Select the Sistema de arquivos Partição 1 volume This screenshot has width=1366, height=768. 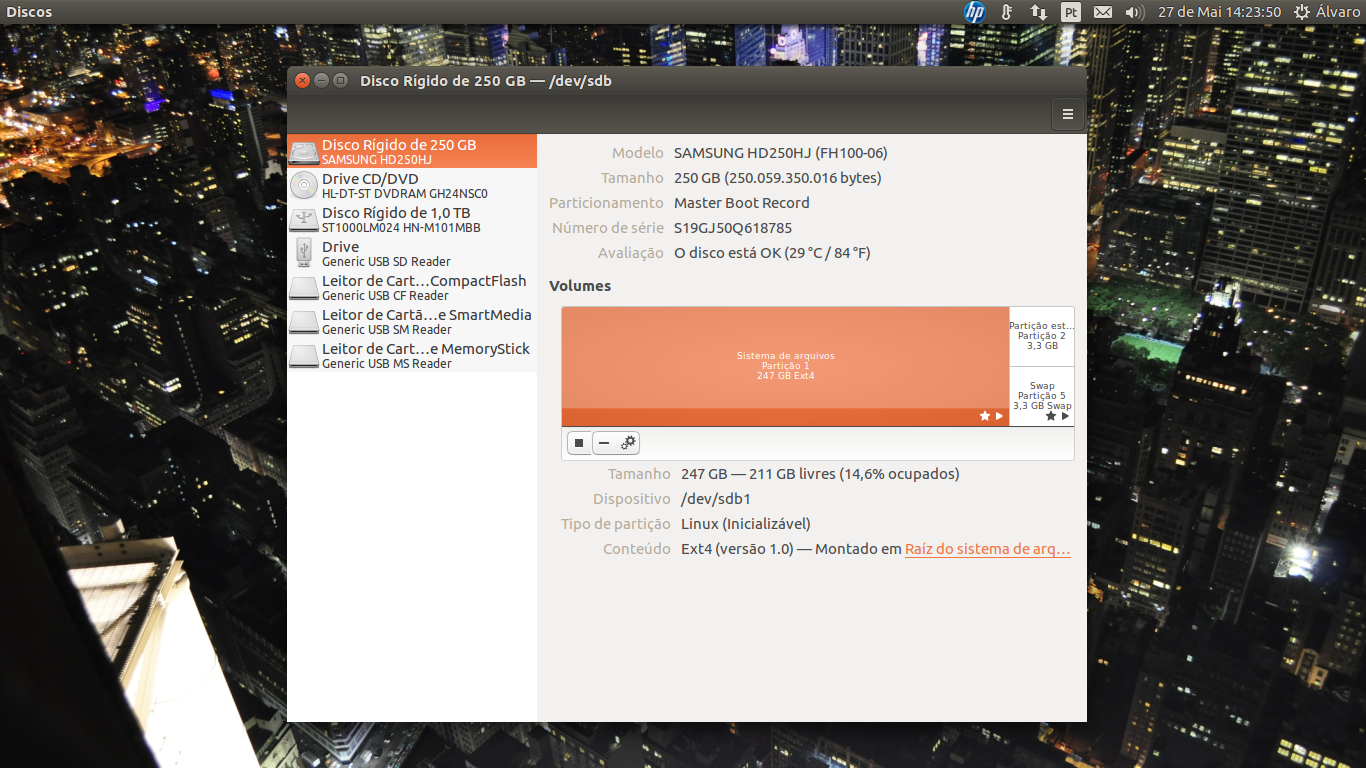(x=785, y=366)
